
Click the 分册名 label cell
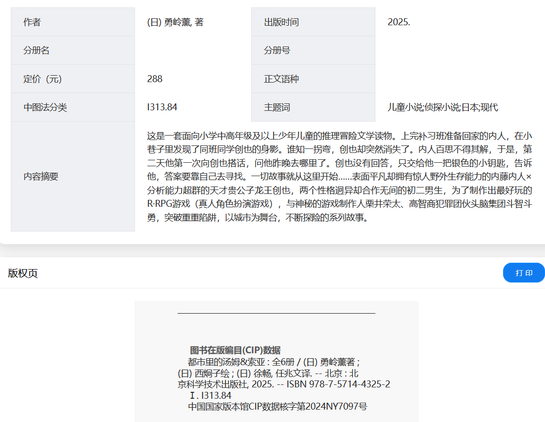(x=73, y=50)
